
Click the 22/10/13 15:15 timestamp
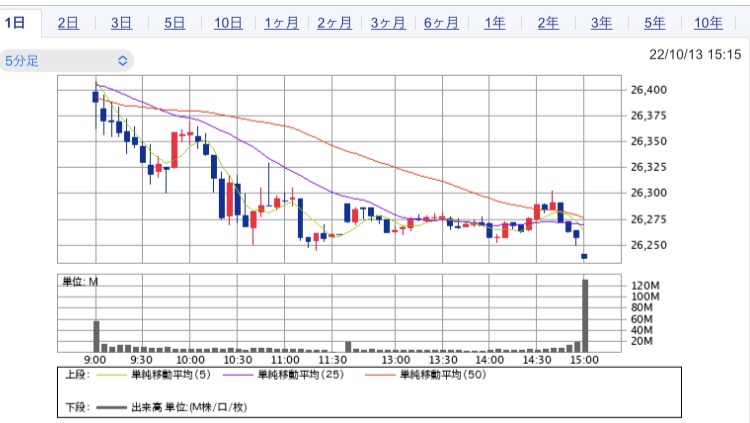695,55
